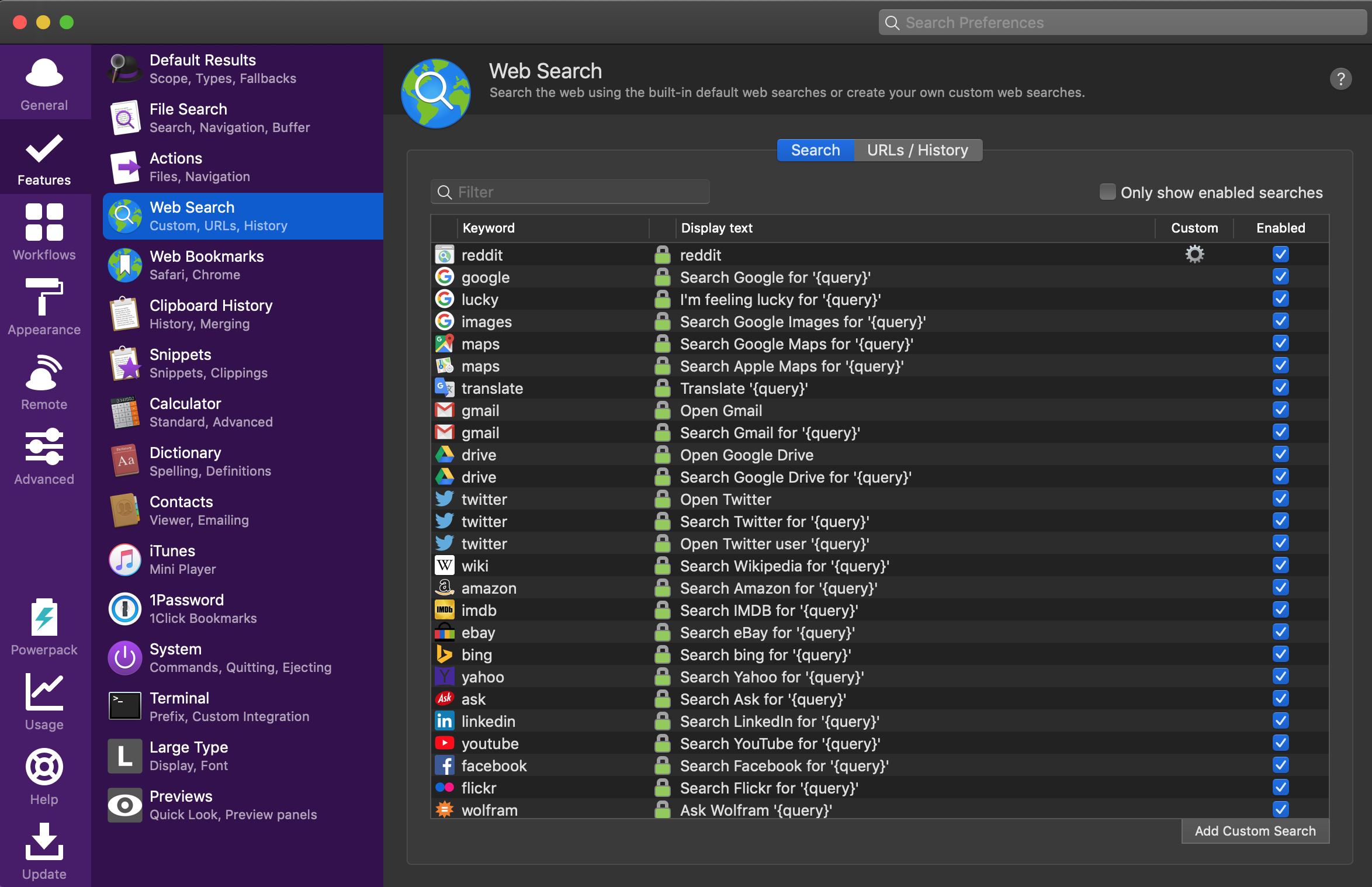The image size is (1372, 887).
Task: Select the Search tab
Action: tap(815, 150)
